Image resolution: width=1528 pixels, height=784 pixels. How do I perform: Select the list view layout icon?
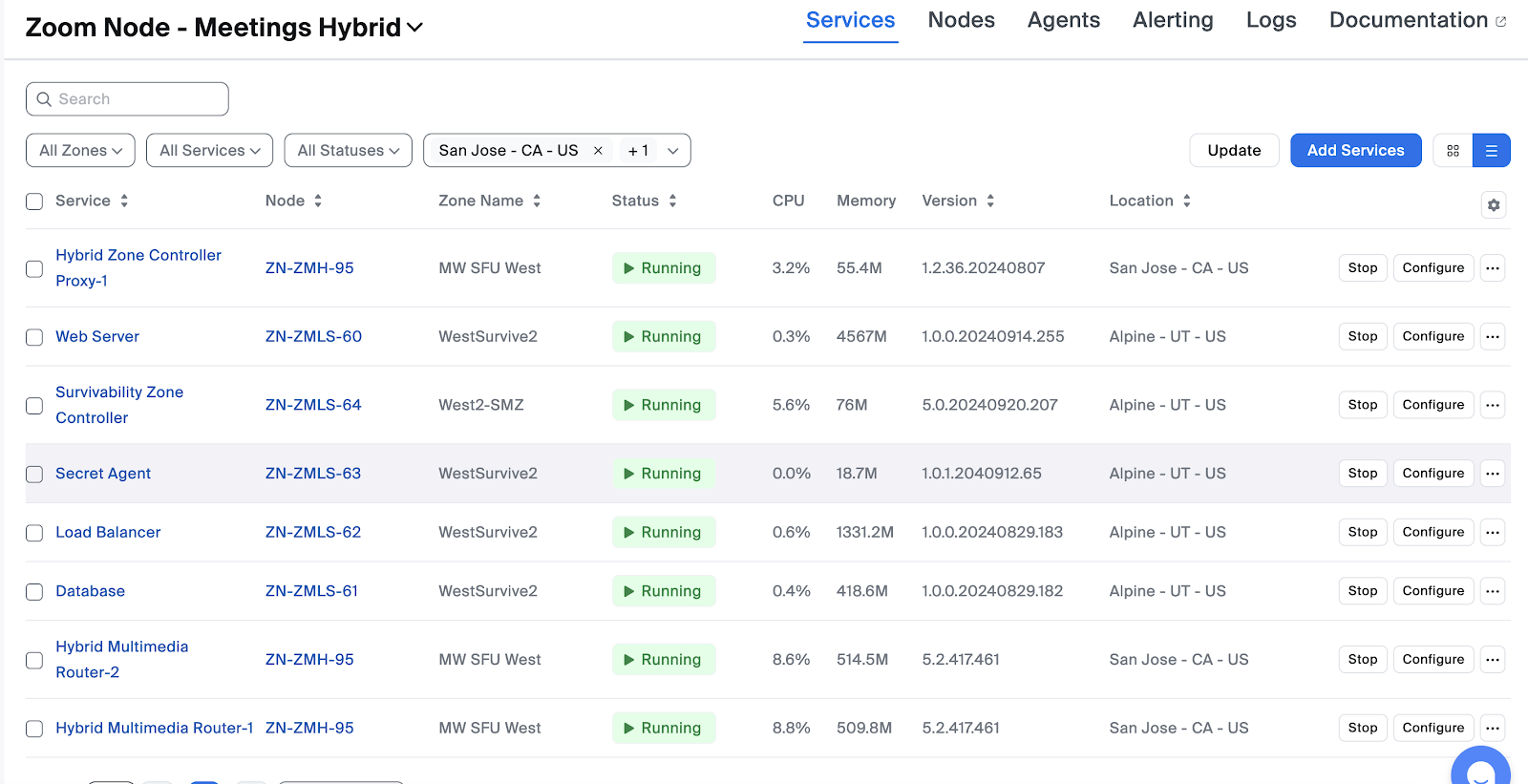(x=1491, y=151)
